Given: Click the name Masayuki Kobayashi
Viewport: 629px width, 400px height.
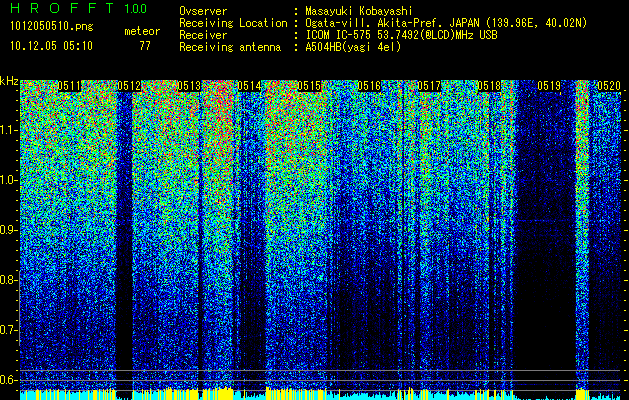Looking at the screenshot, I should tap(359, 11).
